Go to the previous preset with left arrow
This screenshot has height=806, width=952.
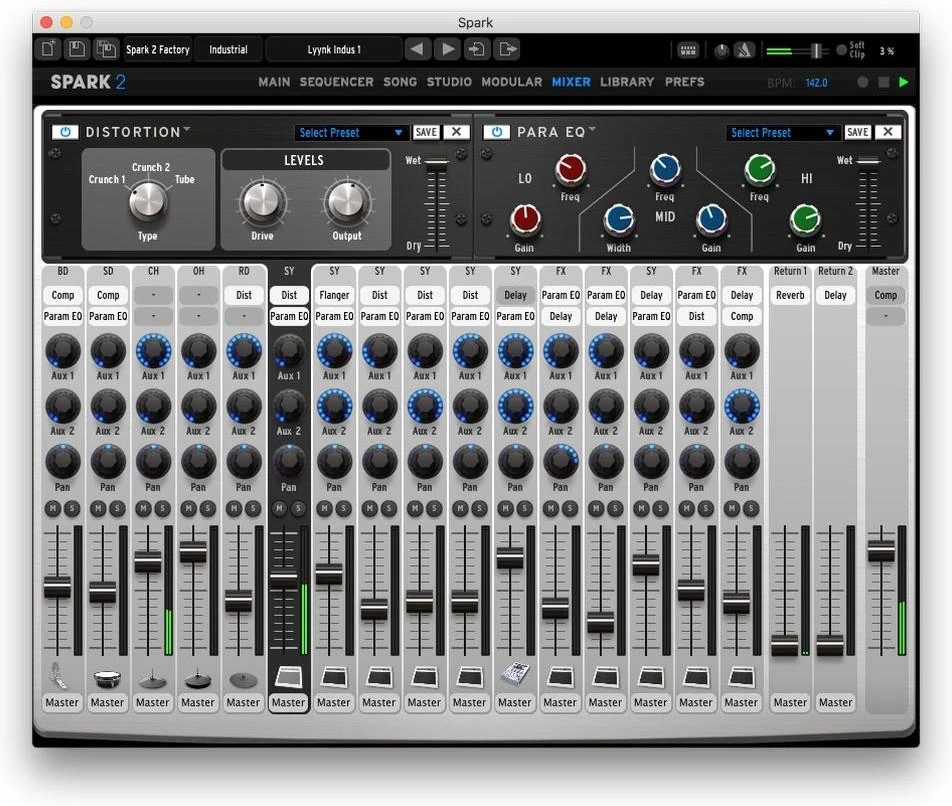click(417, 49)
